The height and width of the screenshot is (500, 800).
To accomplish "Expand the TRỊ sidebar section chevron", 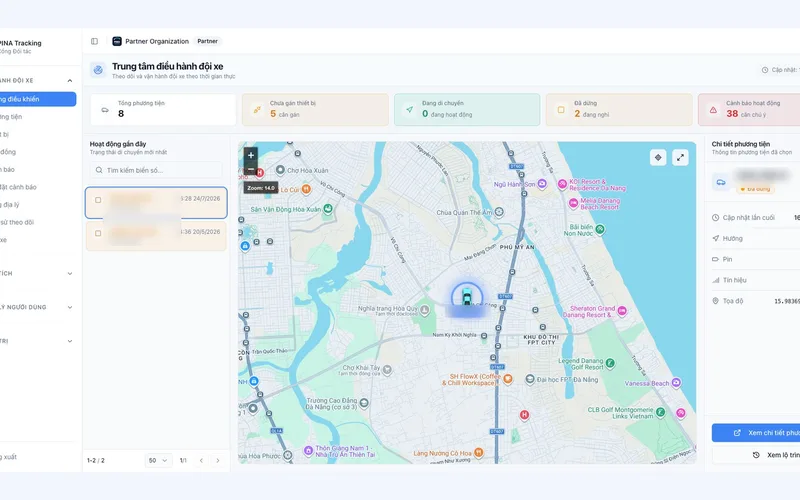I will [70, 341].
